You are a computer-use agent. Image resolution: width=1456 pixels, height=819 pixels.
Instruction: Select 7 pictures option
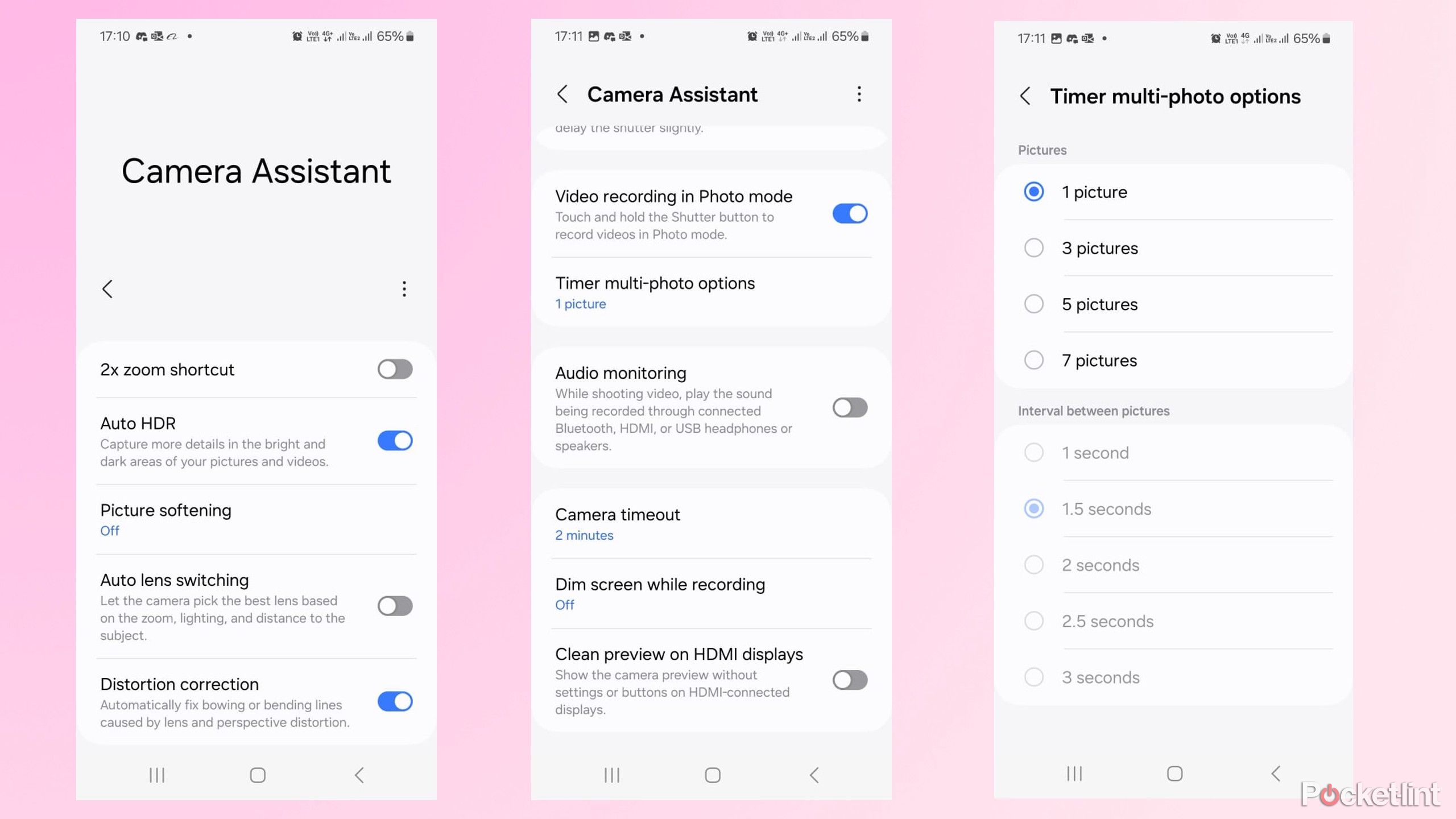coord(1033,360)
